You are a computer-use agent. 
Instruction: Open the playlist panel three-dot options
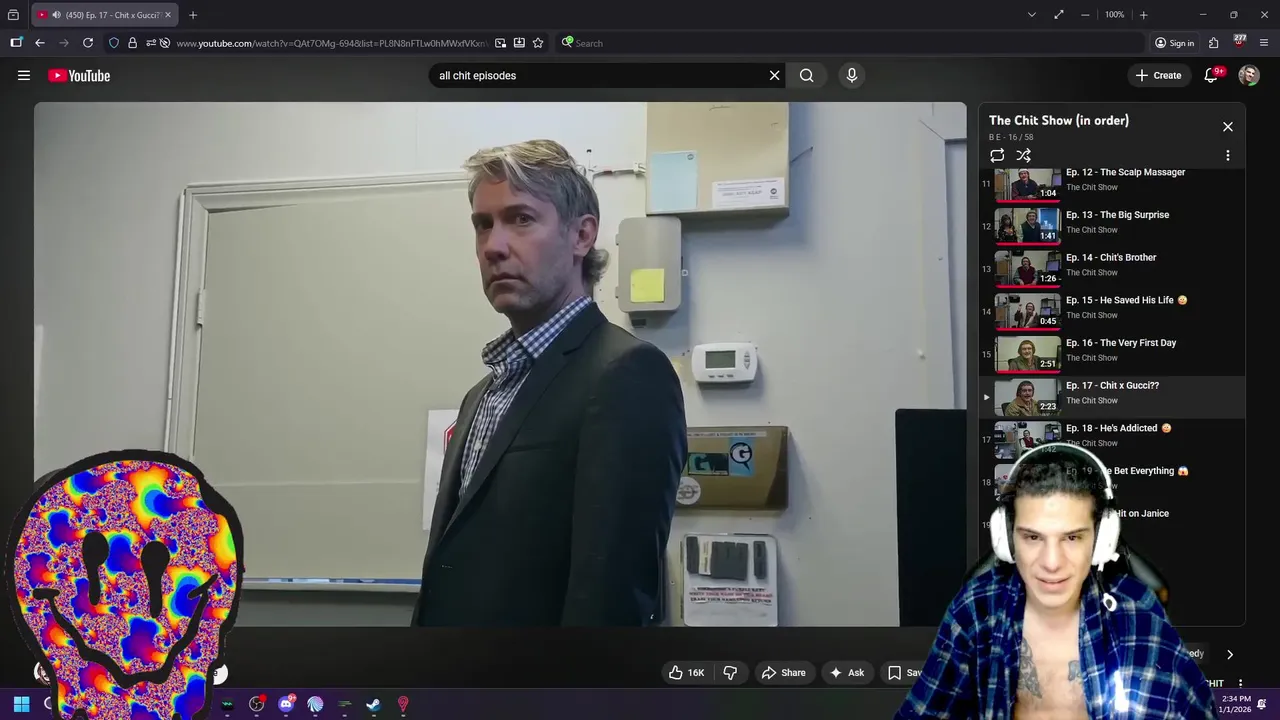[1228, 156]
